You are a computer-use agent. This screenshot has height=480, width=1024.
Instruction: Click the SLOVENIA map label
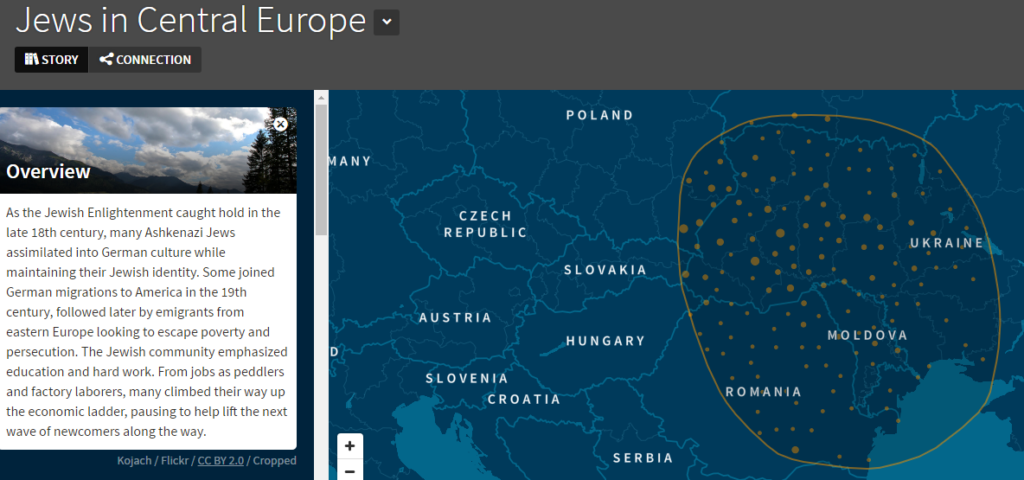466,379
